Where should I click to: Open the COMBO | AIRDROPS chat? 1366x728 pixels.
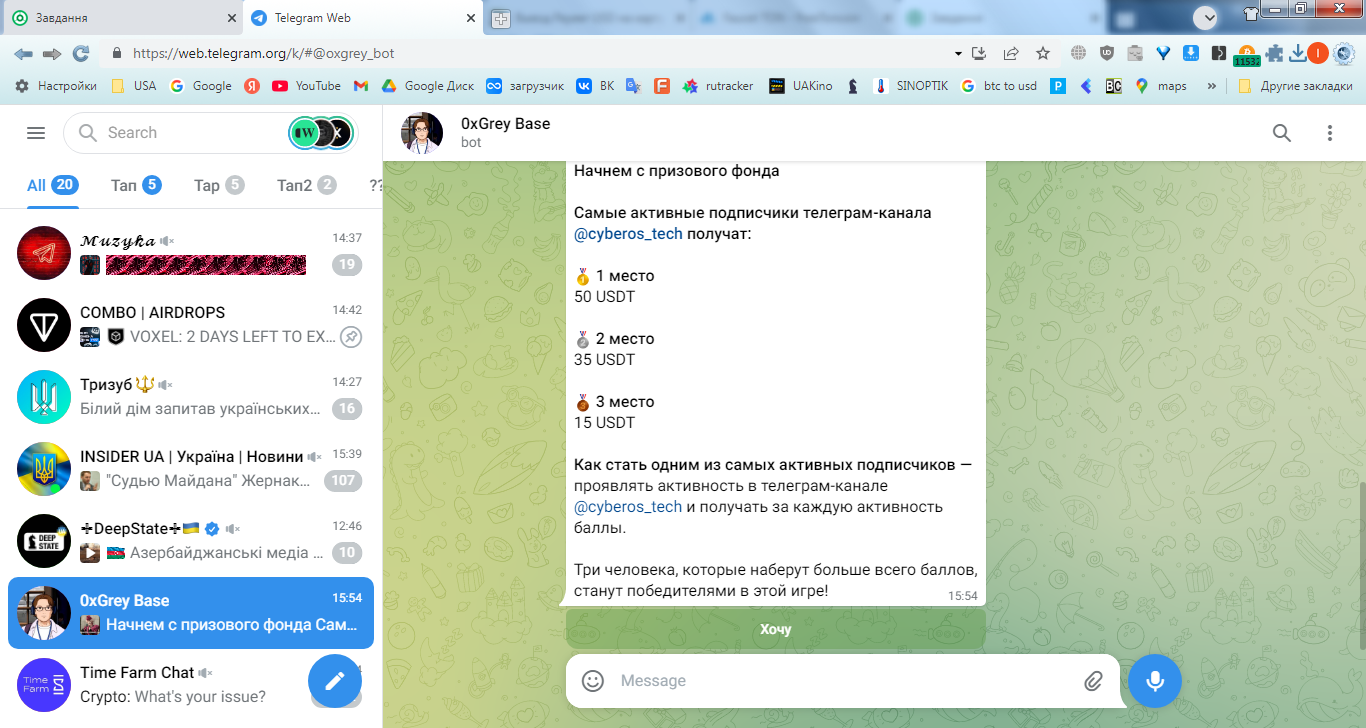191,324
